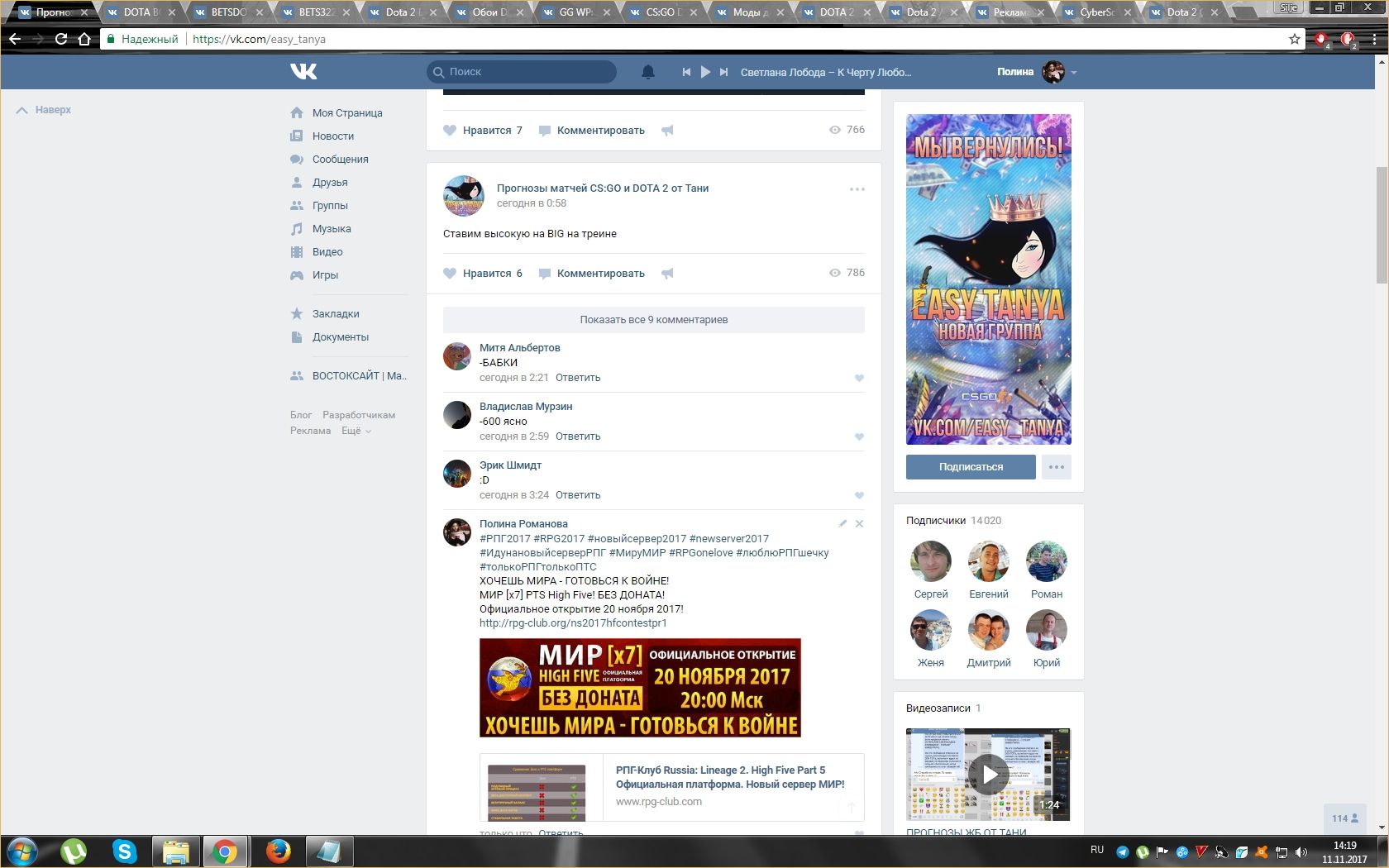Like the post with 6 likes

click(483, 274)
